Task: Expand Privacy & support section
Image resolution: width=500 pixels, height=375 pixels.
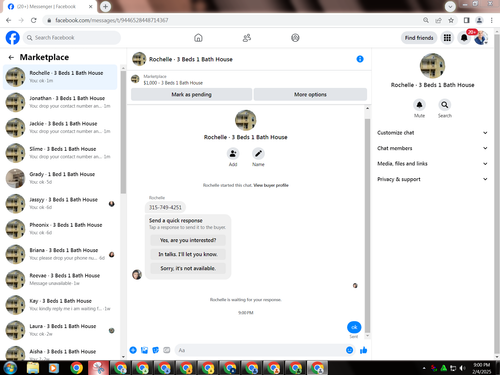Action: click(432, 179)
